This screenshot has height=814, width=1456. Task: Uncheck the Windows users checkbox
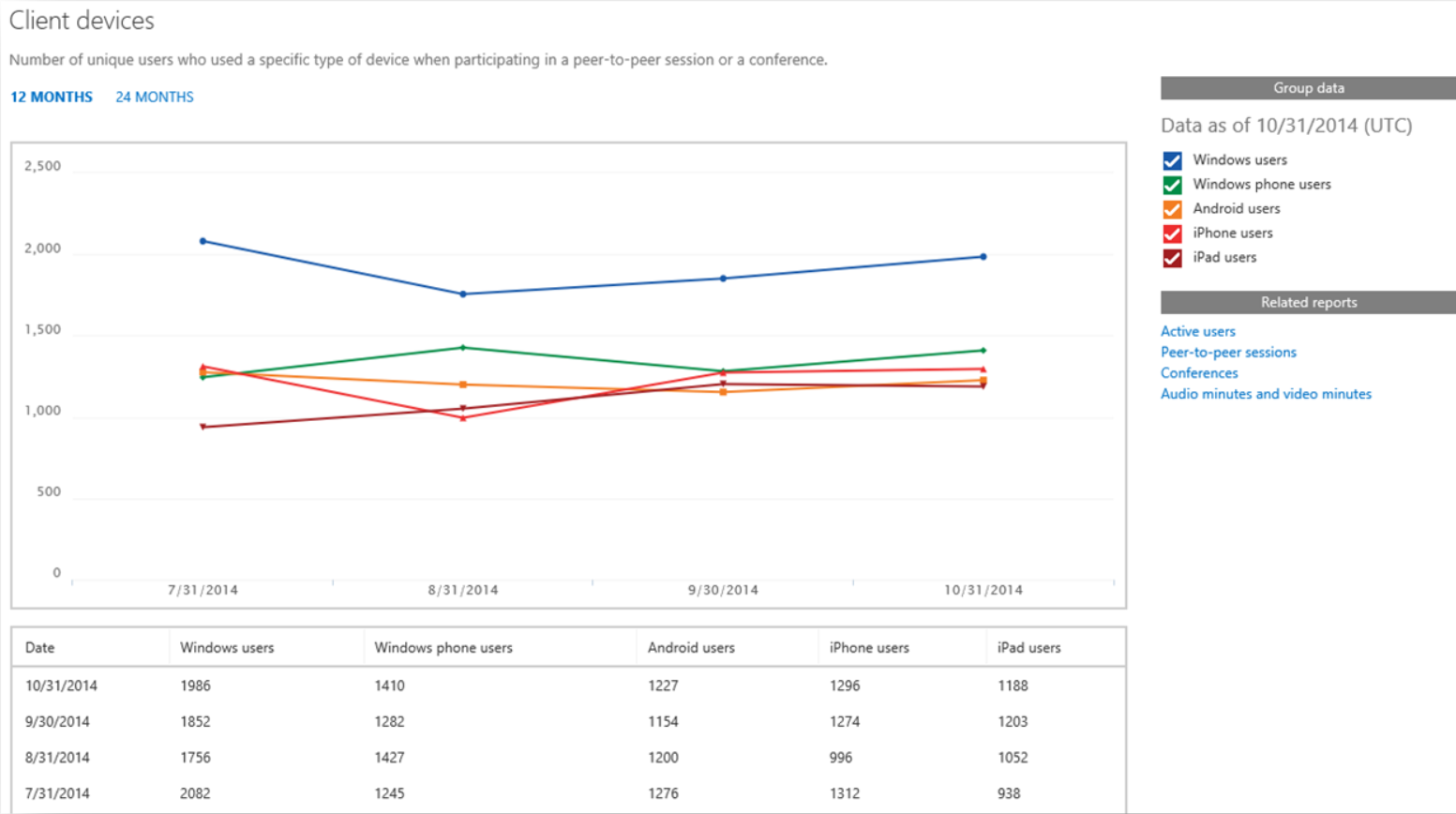coord(1172,160)
